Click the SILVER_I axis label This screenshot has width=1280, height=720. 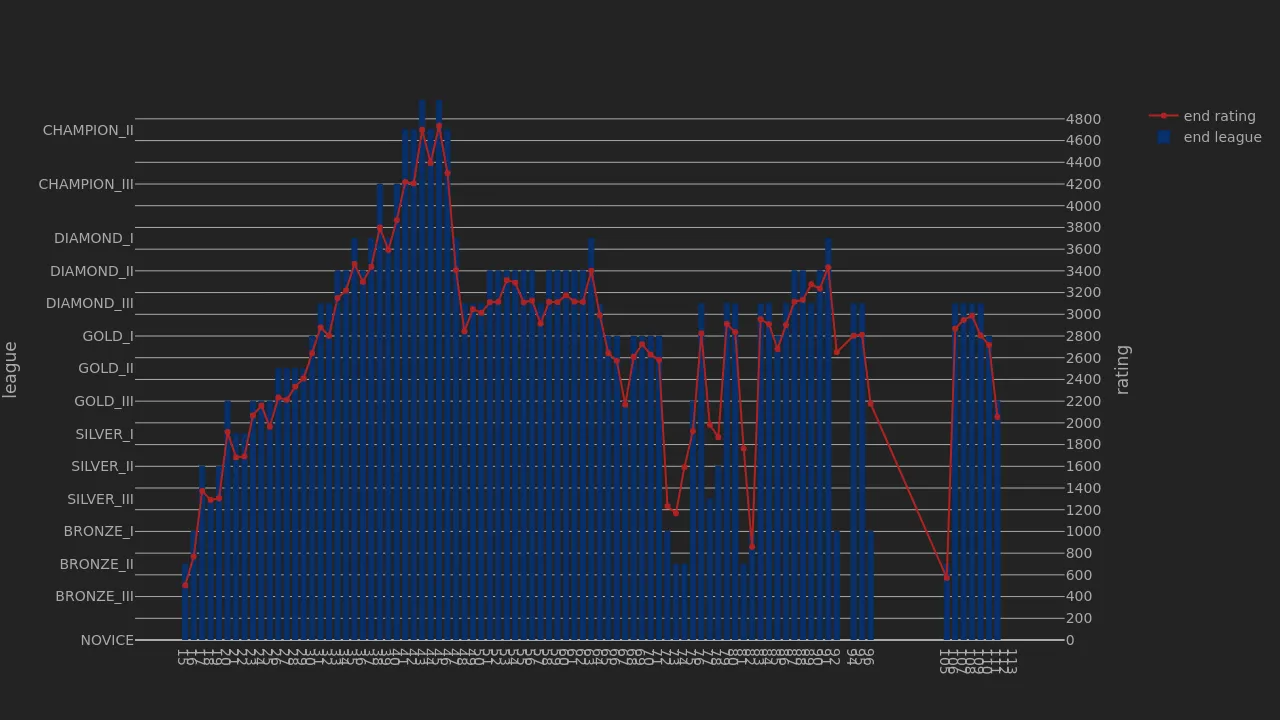tap(105, 434)
